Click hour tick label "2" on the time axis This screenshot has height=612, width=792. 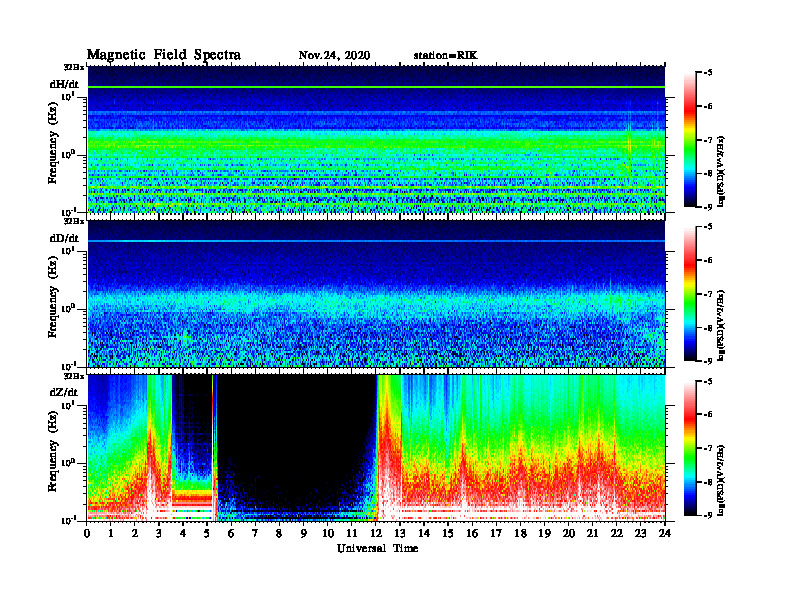135,533
